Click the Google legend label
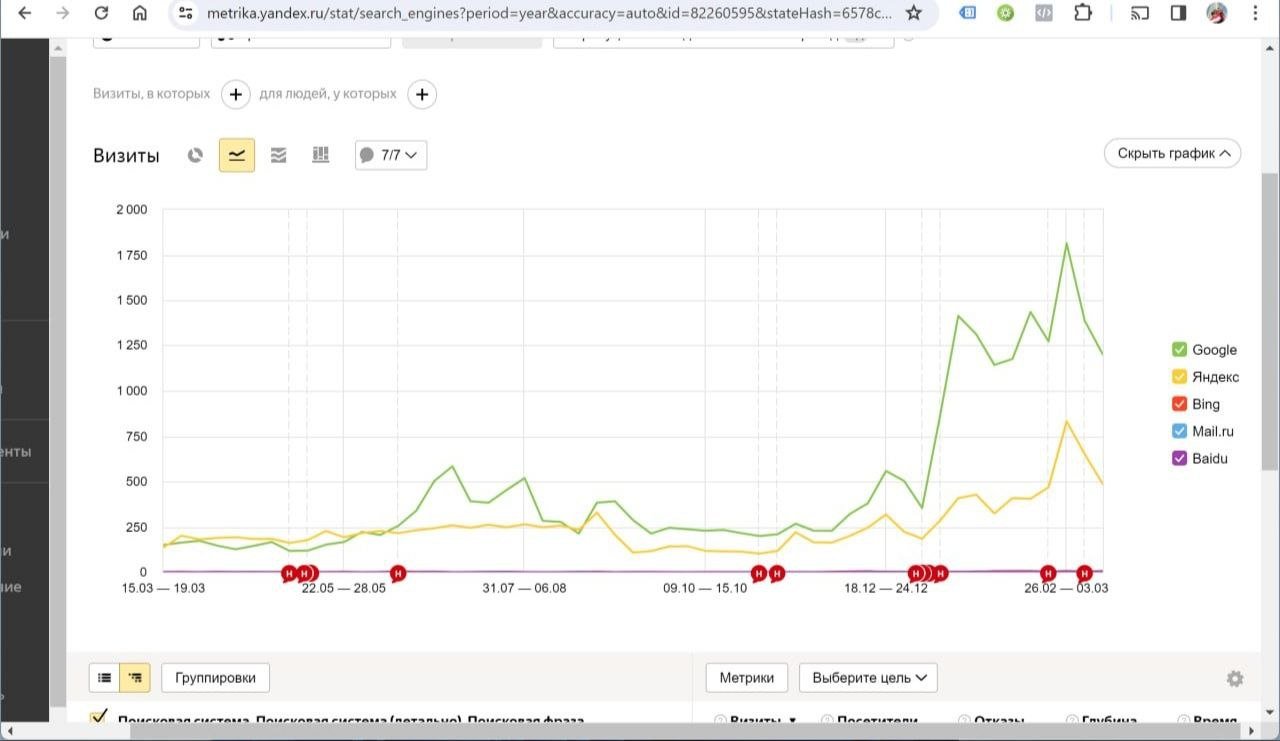 coord(1214,350)
